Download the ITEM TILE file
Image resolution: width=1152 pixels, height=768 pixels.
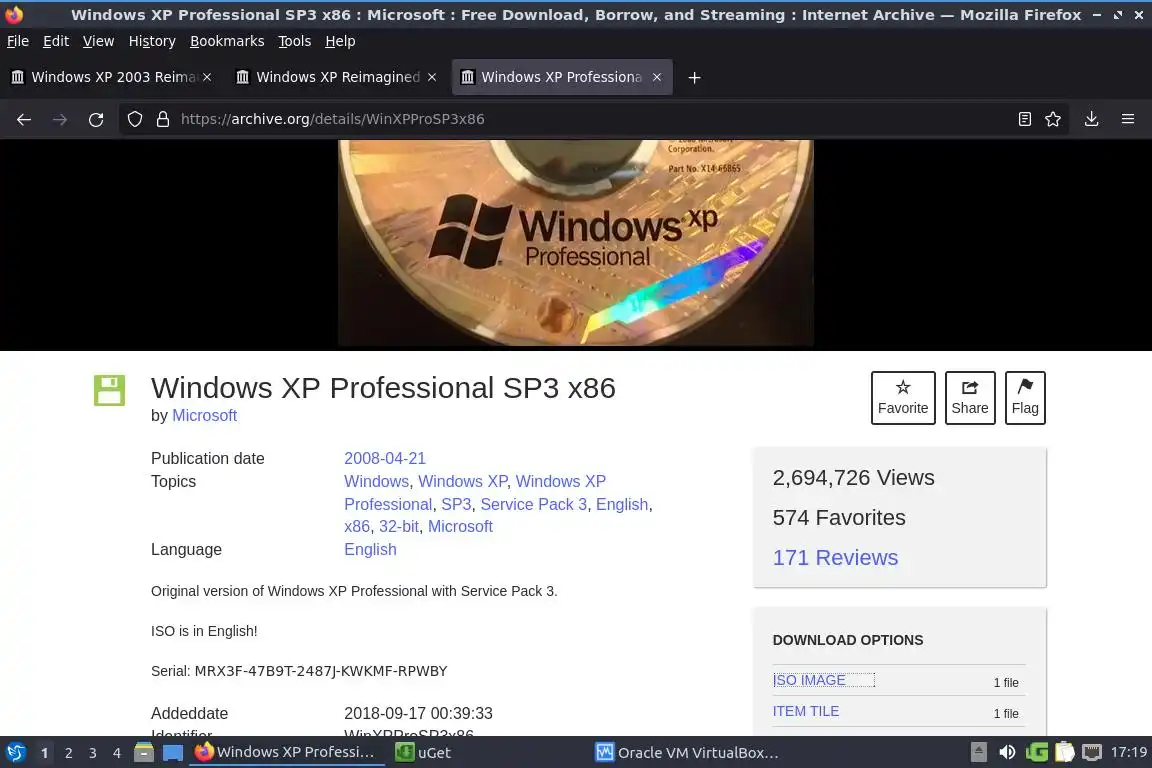point(806,711)
